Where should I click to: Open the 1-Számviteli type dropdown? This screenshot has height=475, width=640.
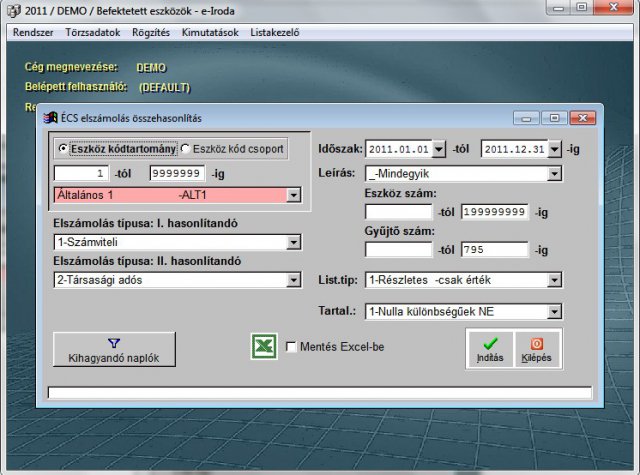pyautogui.click(x=293, y=242)
